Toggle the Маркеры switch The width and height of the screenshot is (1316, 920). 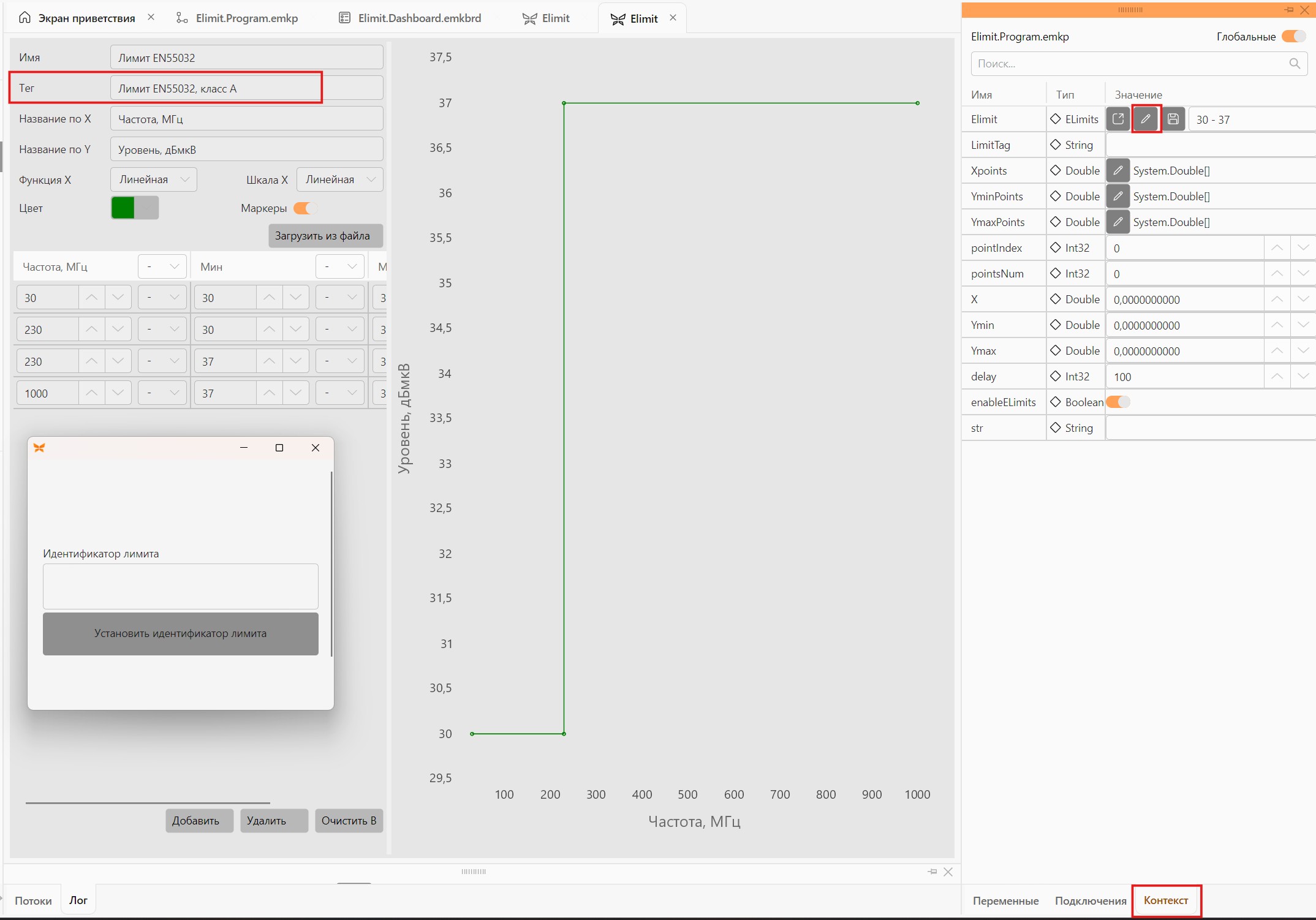pos(304,208)
